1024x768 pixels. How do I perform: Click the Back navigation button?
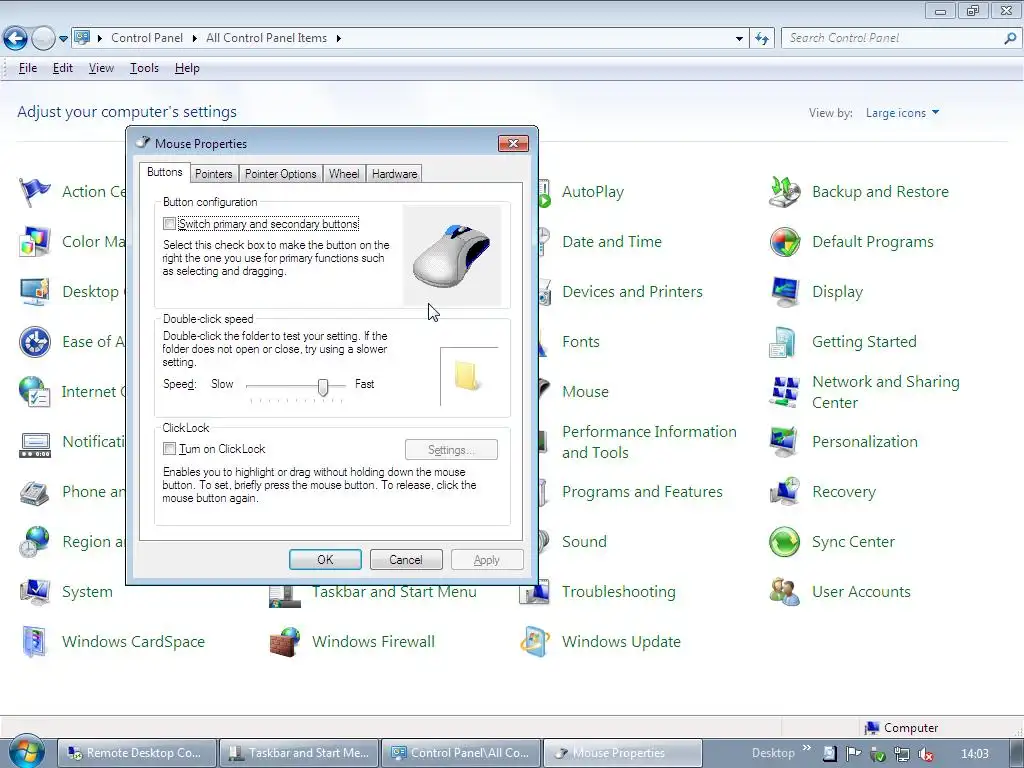[x=16, y=39]
